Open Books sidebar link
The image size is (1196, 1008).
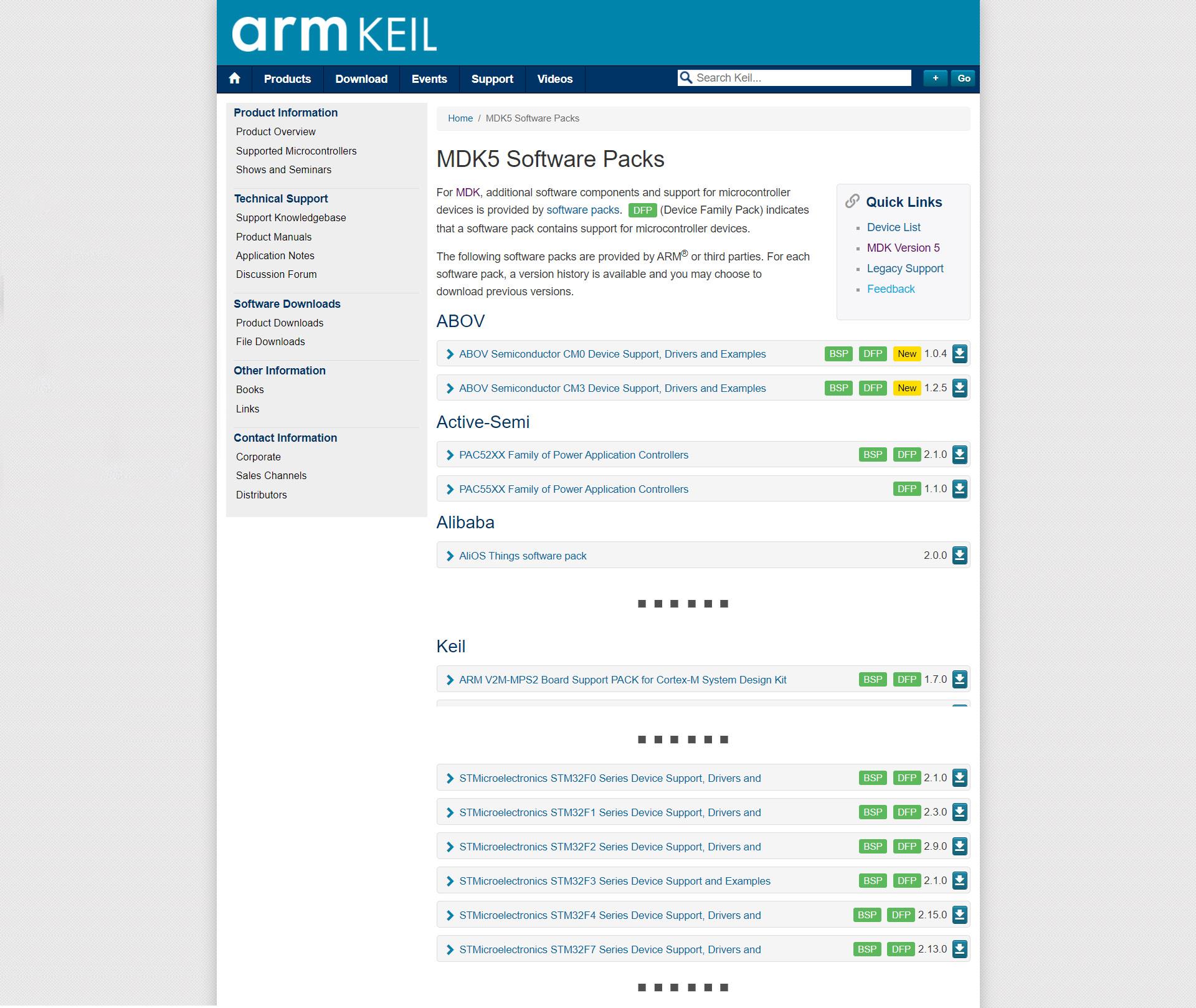(x=250, y=389)
